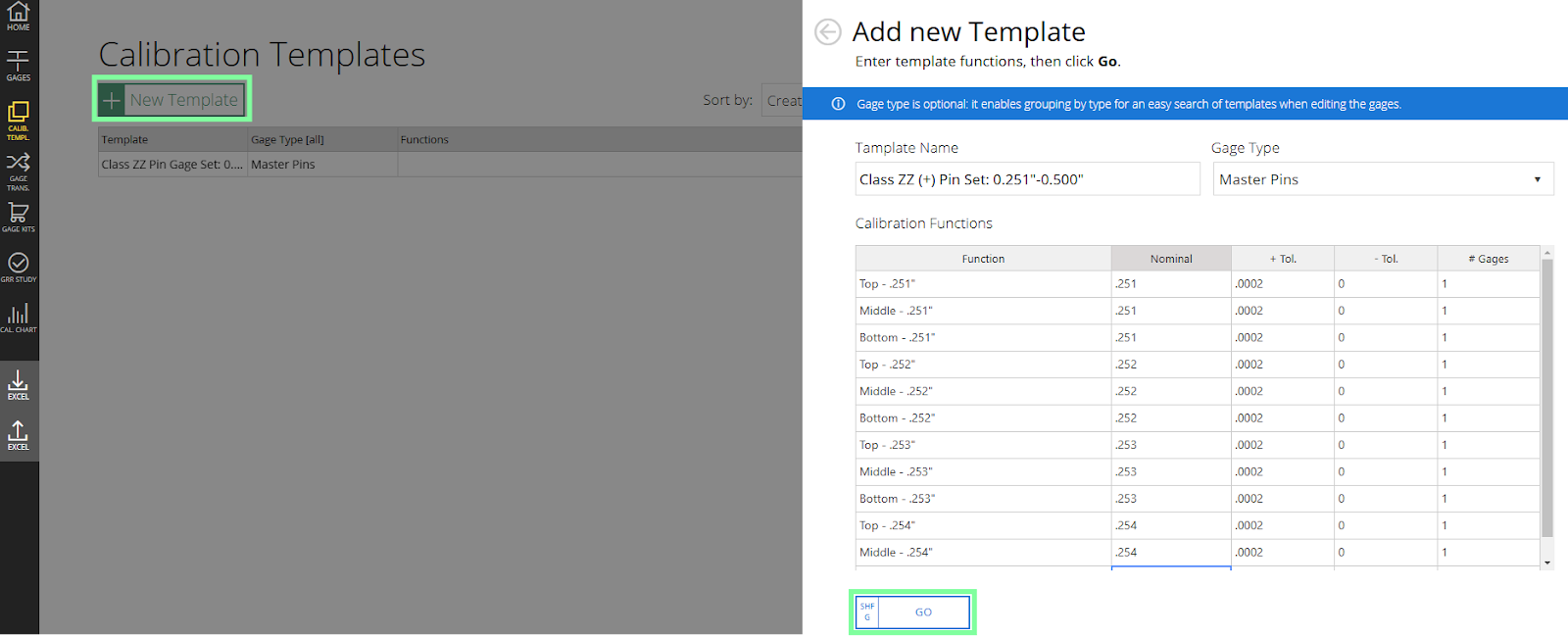
Task: Click the 'Bottom - .253"' function cell
Action: 983,499
